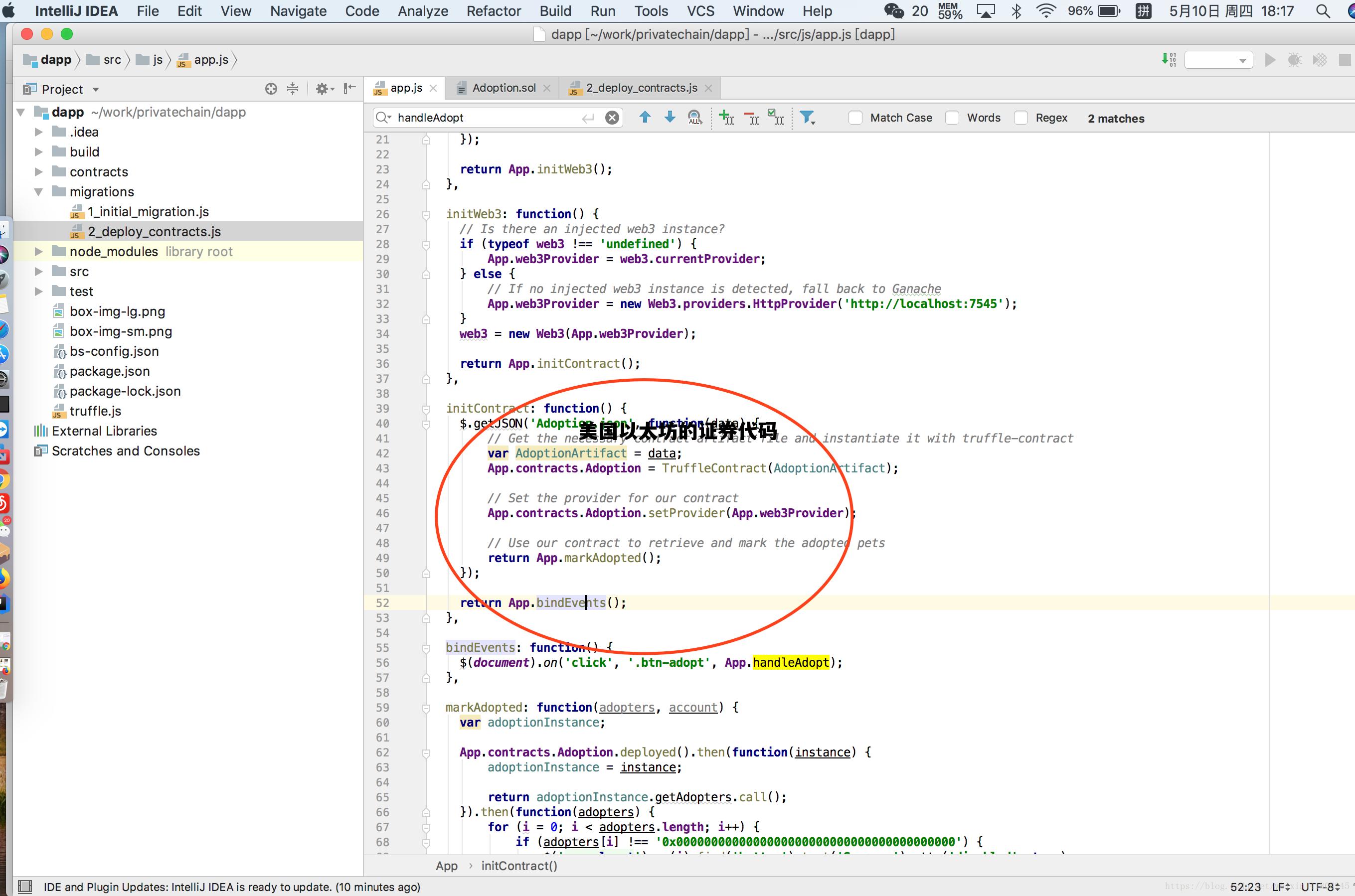Screen dimensions: 1355x896
Task: Toggle code fold at line 62 deployed then
Action: [x=426, y=753]
